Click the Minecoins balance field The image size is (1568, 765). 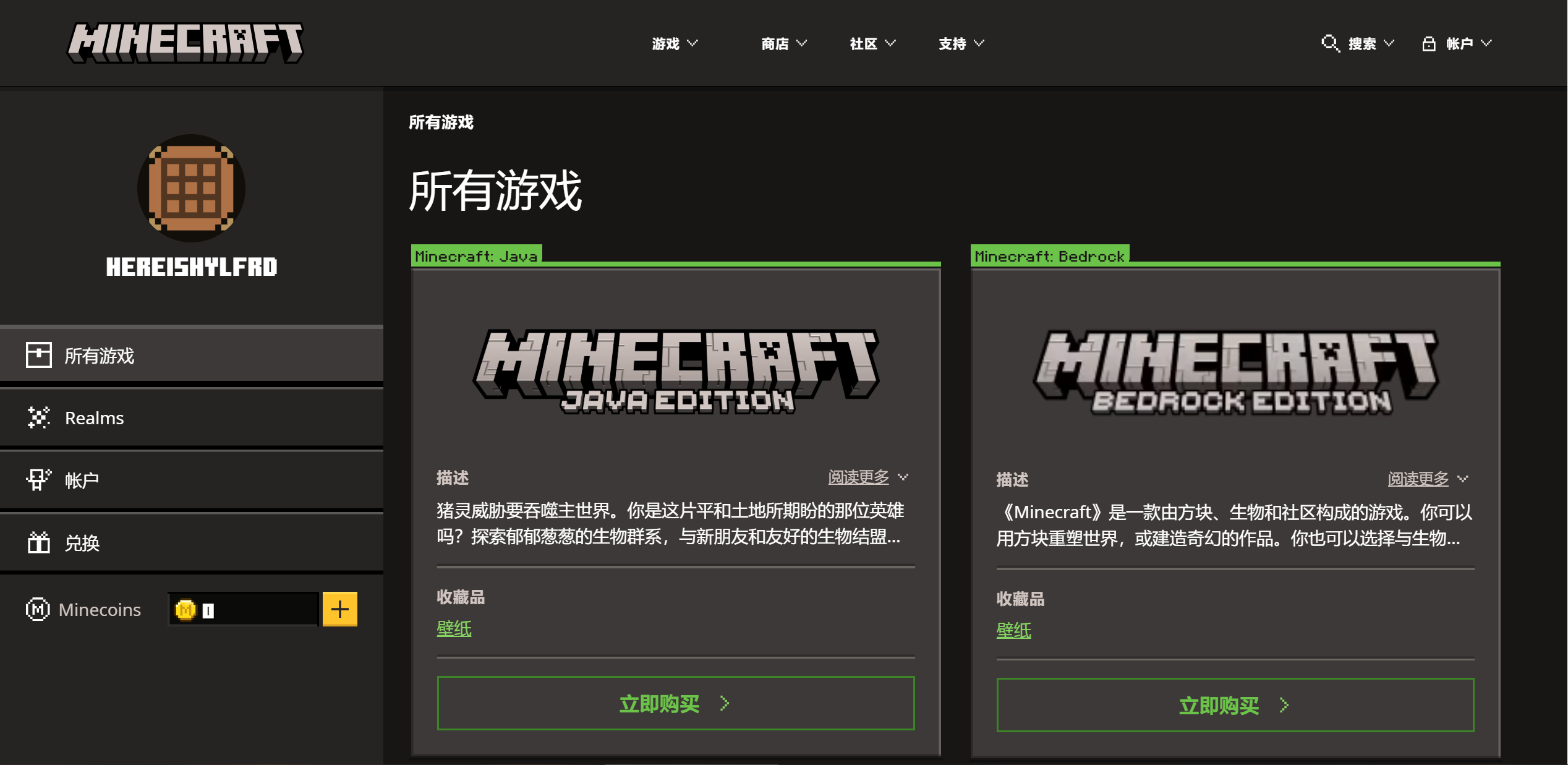tap(244, 610)
